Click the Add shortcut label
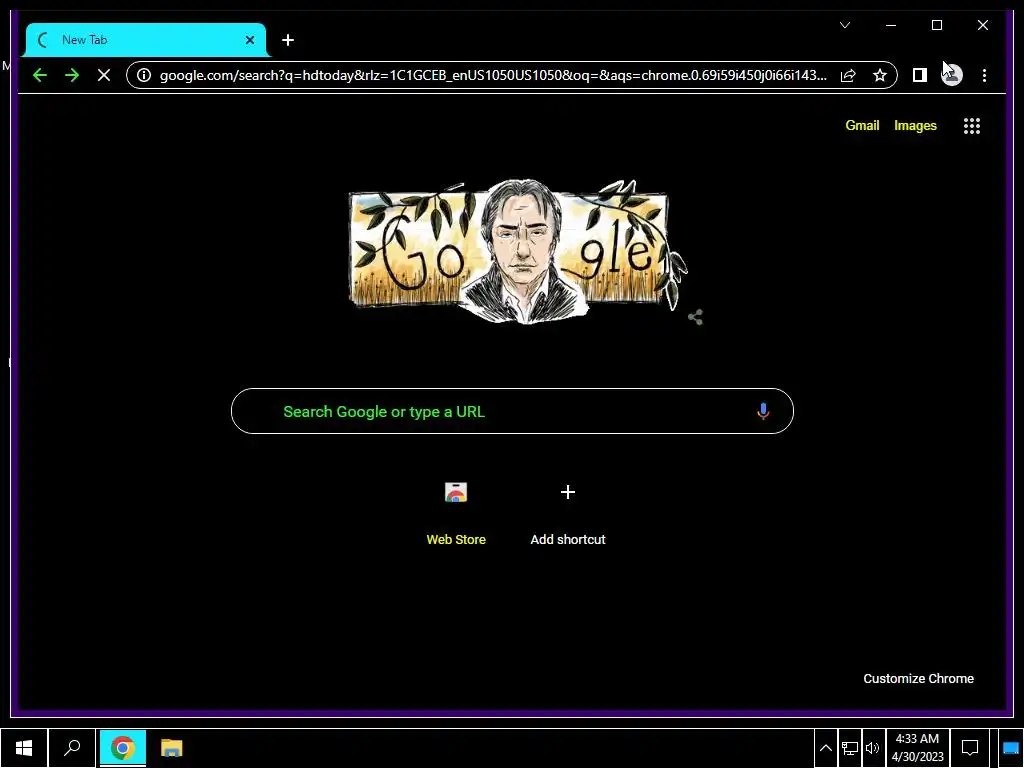1024x768 pixels. click(x=568, y=539)
